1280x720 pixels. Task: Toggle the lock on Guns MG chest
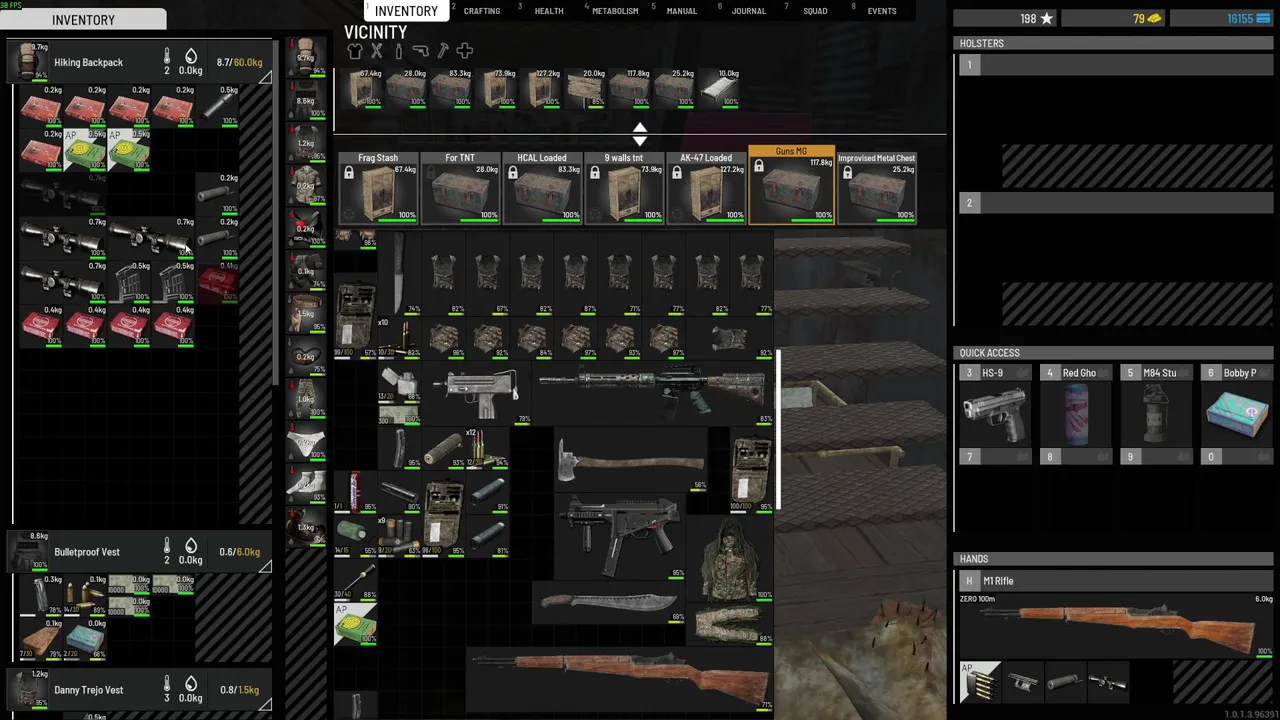759,166
